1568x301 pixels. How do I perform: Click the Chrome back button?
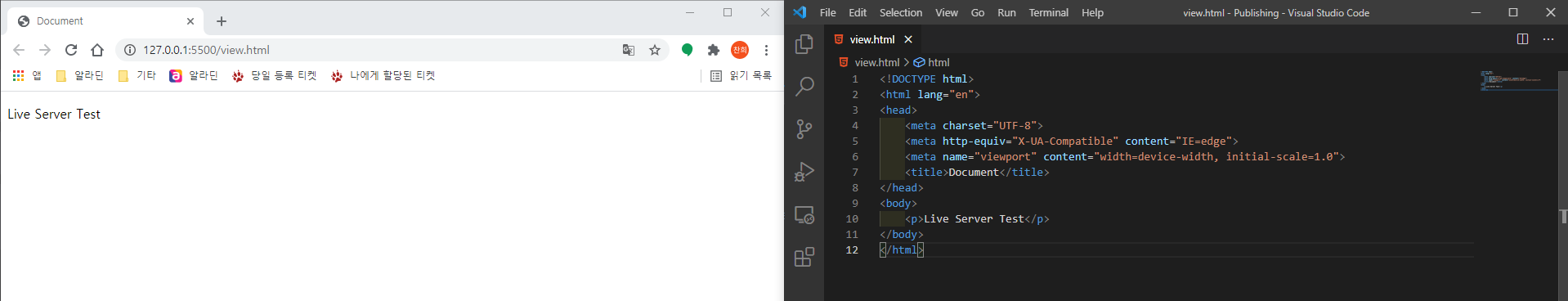click(x=19, y=50)
